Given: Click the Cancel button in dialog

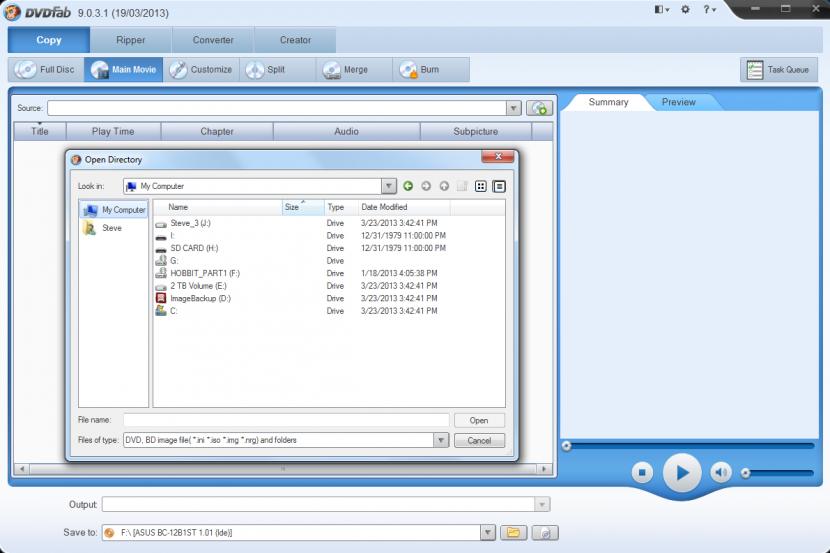Looking at the screenshot, I should point(479,440).
